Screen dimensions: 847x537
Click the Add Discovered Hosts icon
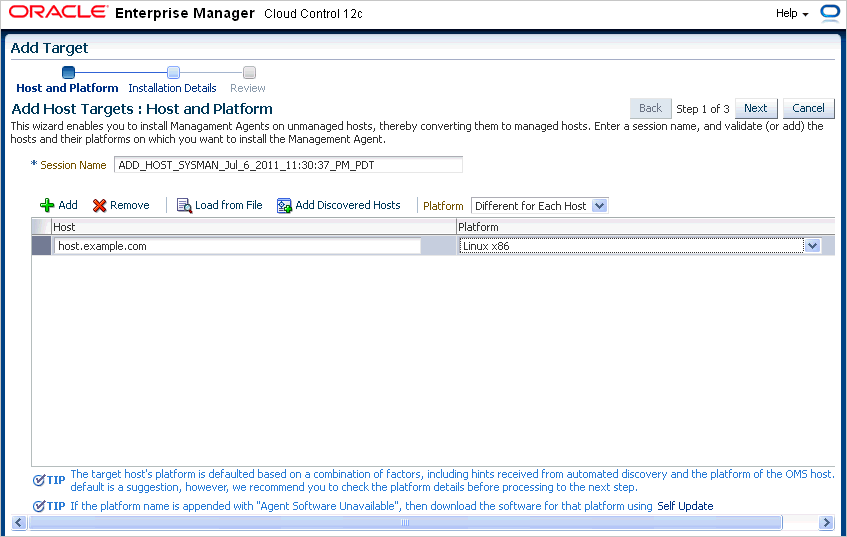tap(284, 206)
